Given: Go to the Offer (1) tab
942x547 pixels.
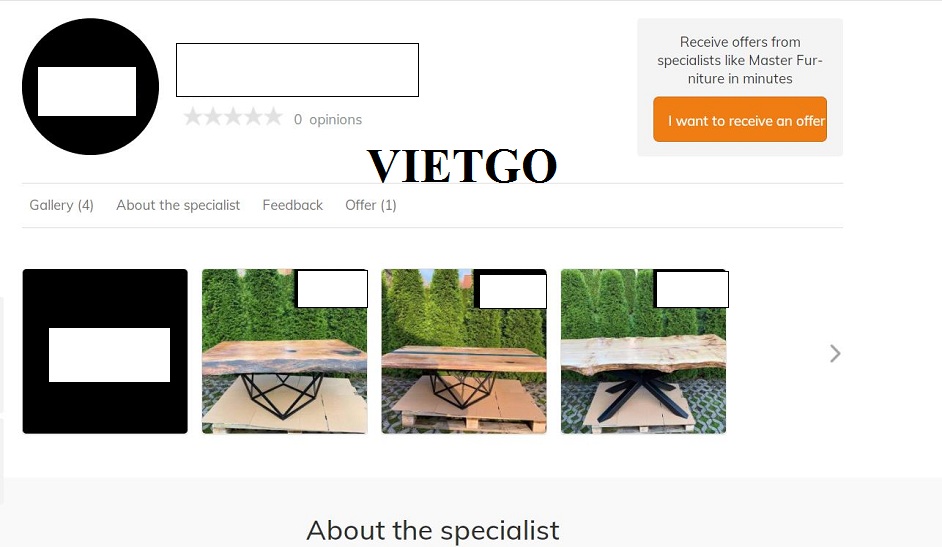Looking at the screenshot, I should [x=371, y=205].
